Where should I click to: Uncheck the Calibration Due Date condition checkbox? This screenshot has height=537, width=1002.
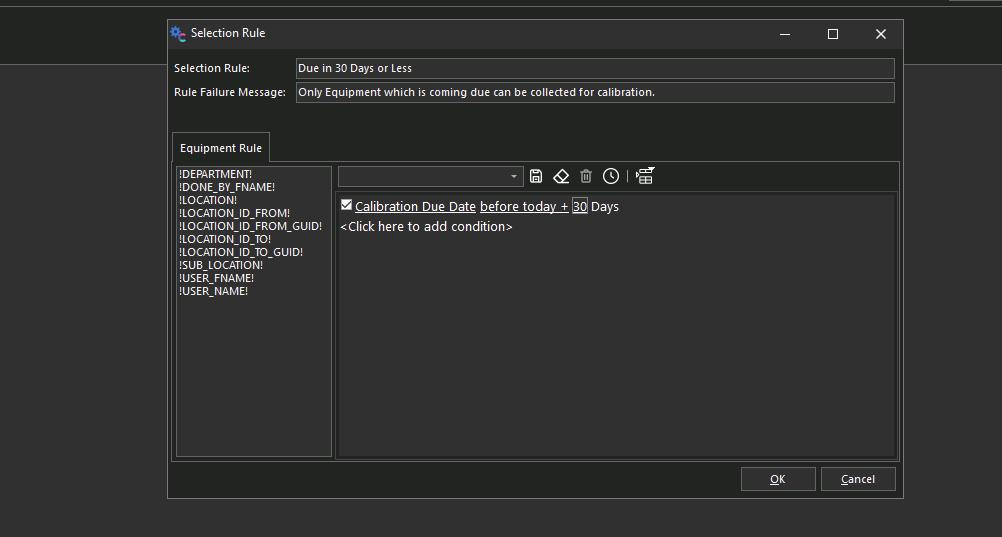(x=346, y=205)
